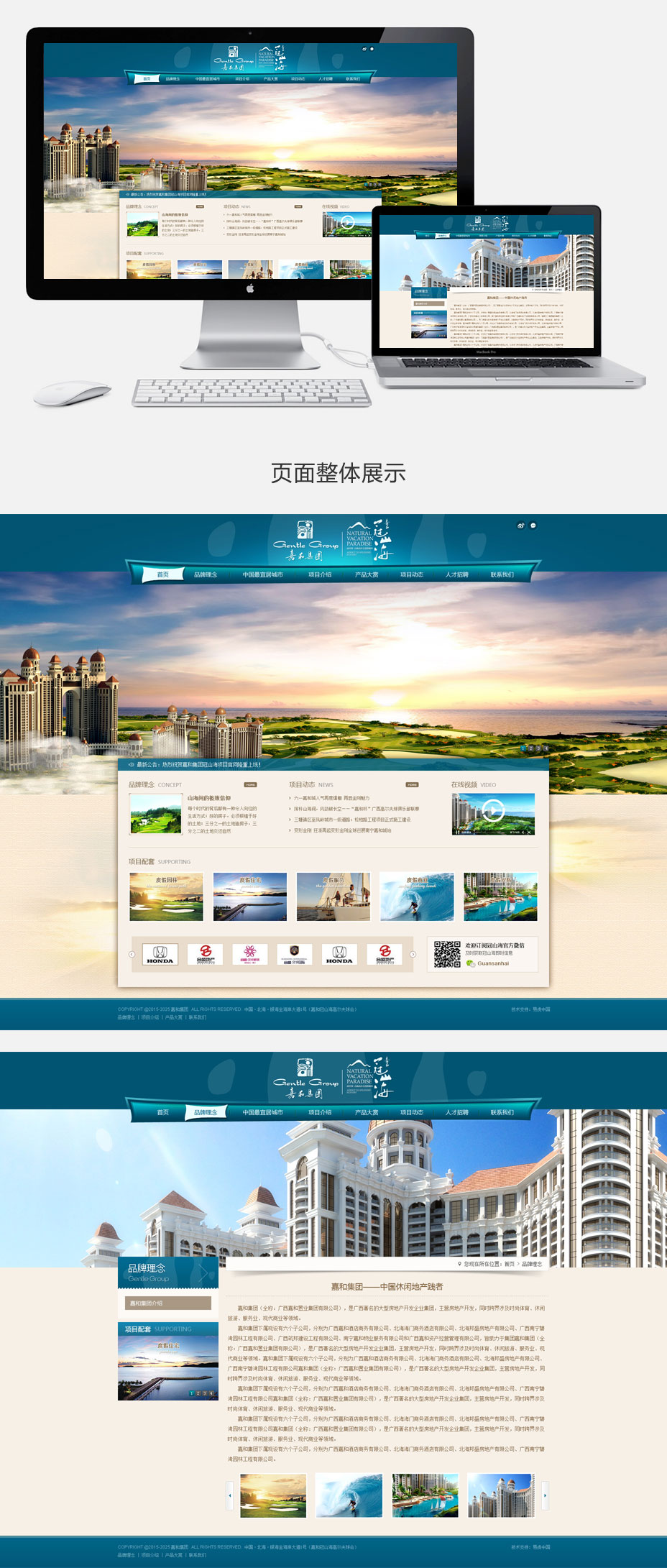The width and height of the screenshot is (667, 1568).
Task: Open the first news item starting with 六一
Action: pos(332,798)
